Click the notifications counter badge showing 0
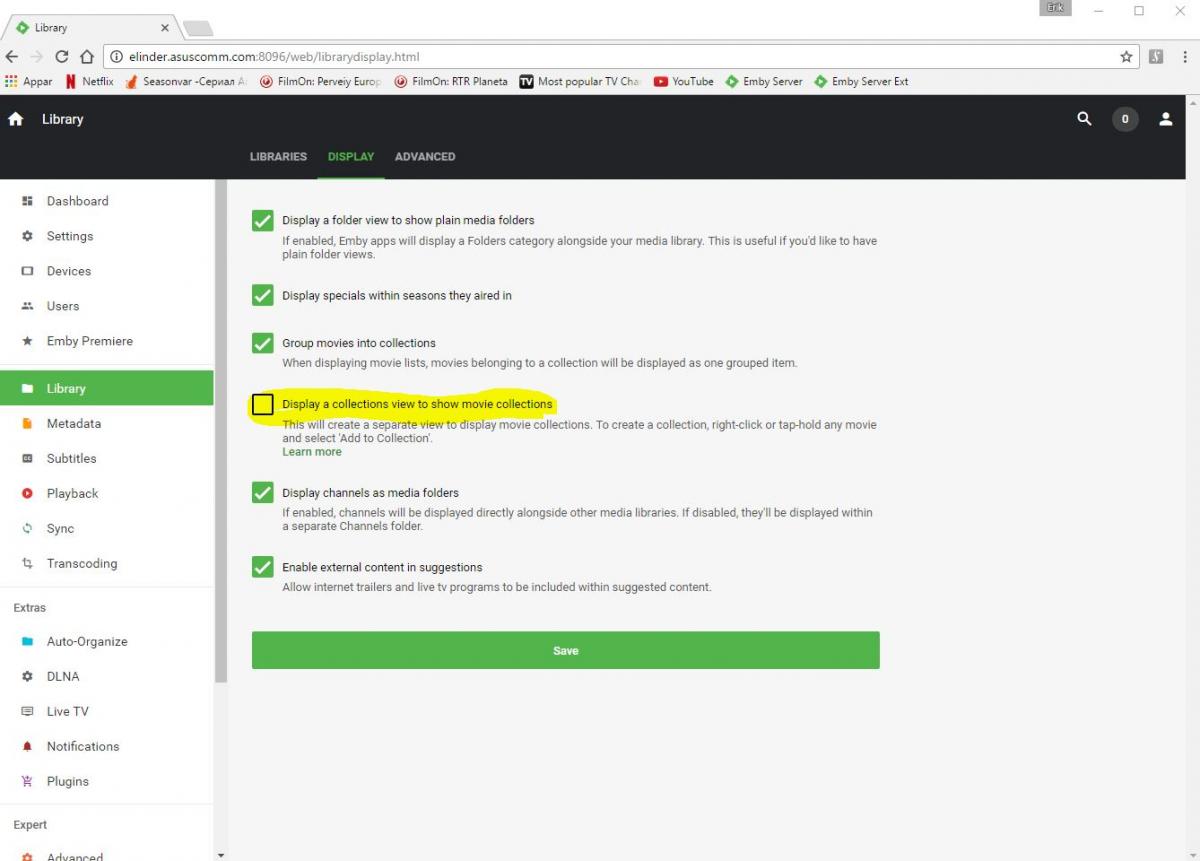The image size is (1200, 861). (1125, 119)
